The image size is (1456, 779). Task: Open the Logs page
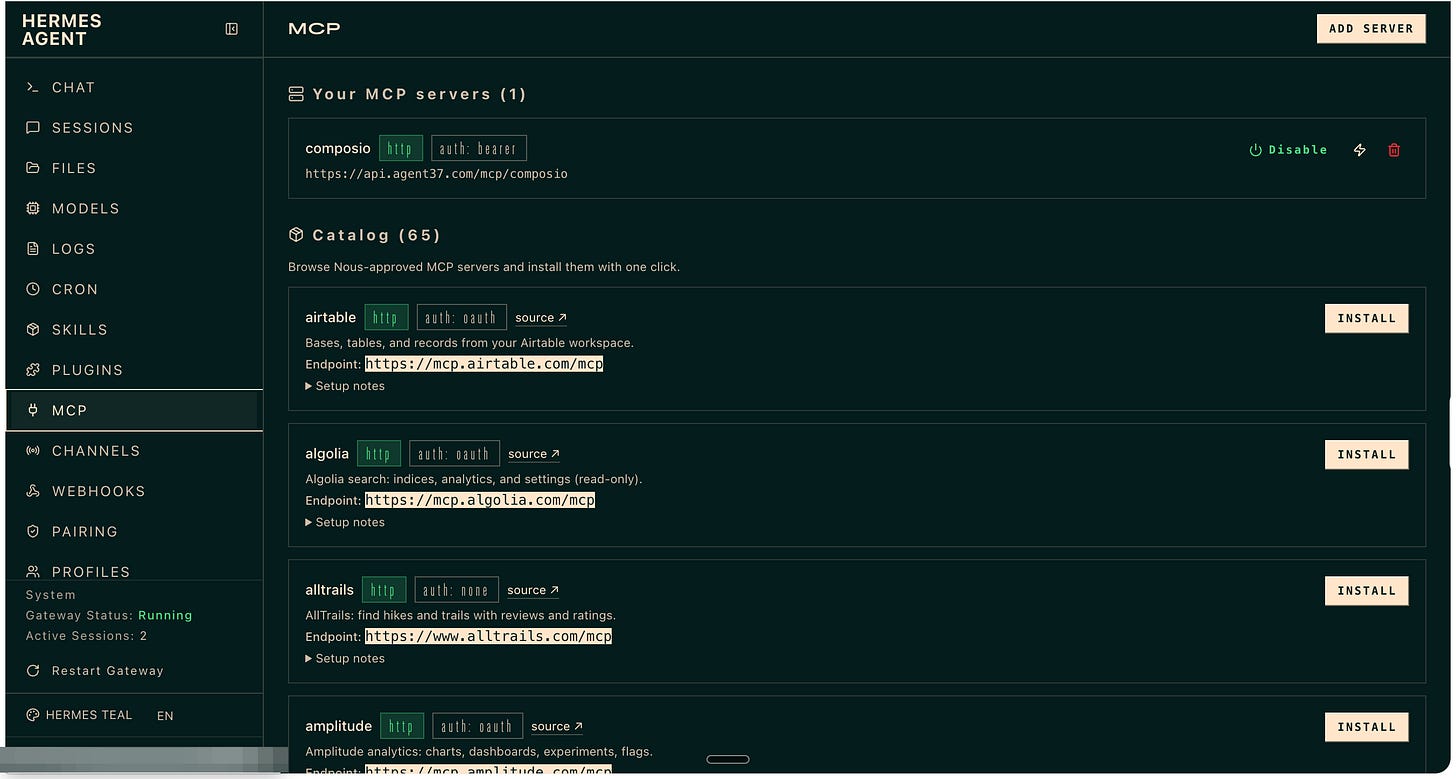pos(134,249)
